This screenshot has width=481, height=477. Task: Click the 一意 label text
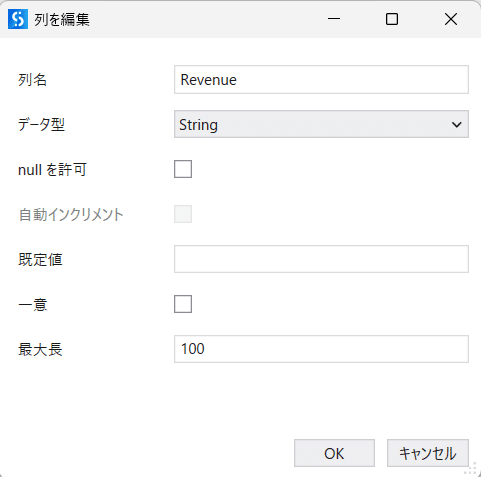32,304
